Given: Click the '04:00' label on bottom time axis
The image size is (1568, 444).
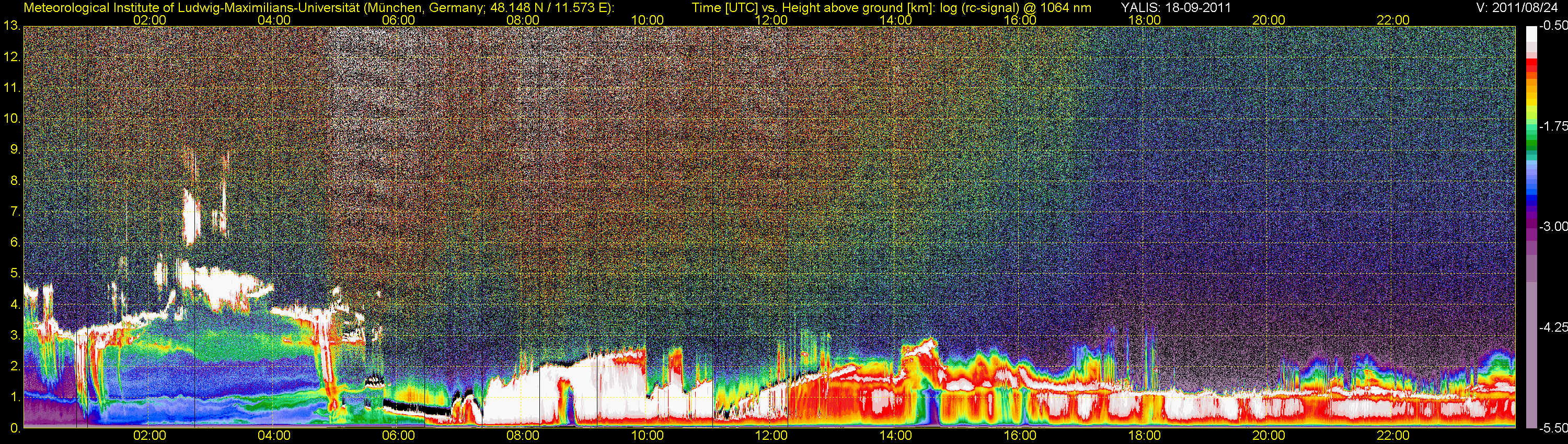Looking at the screenshot, I should (x=274, y=436).
